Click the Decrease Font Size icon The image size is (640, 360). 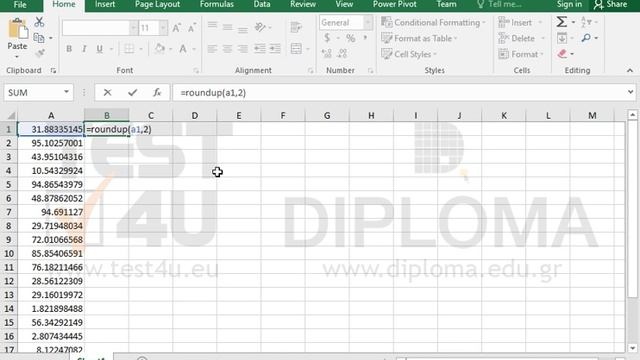point(191,28)
